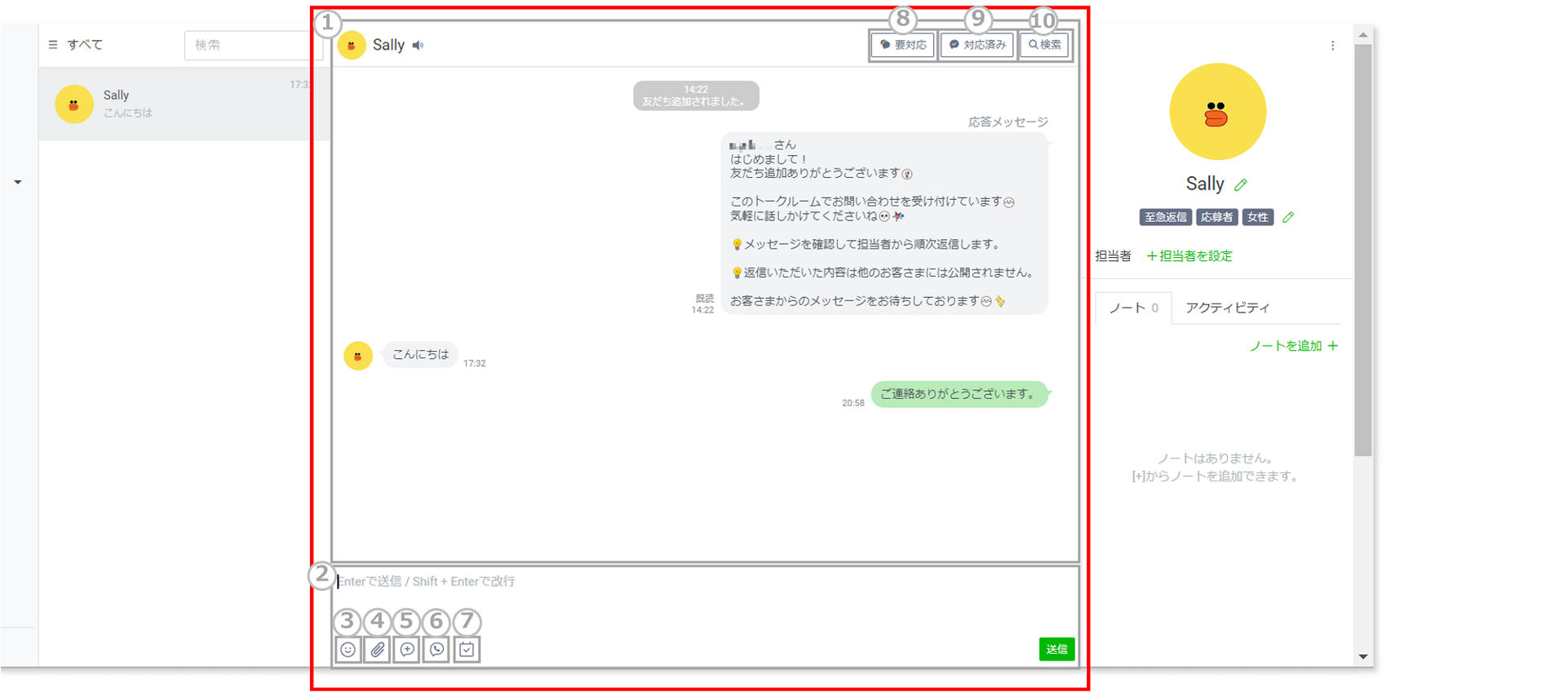The image size is (1568, 692).
Task: Mark chat as 要対応
Action: (903, 45)
